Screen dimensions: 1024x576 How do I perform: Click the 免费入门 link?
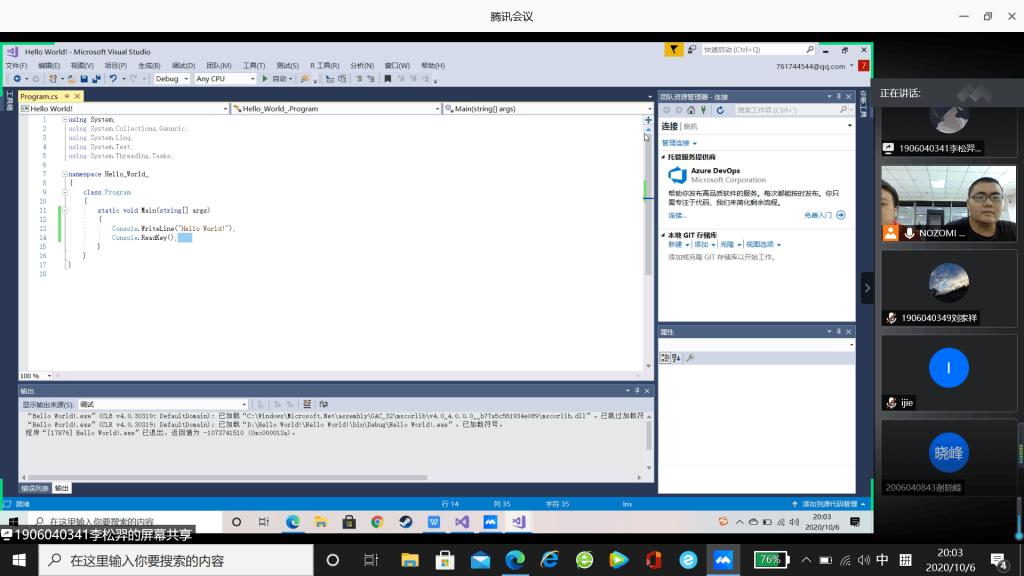[818, 215]
